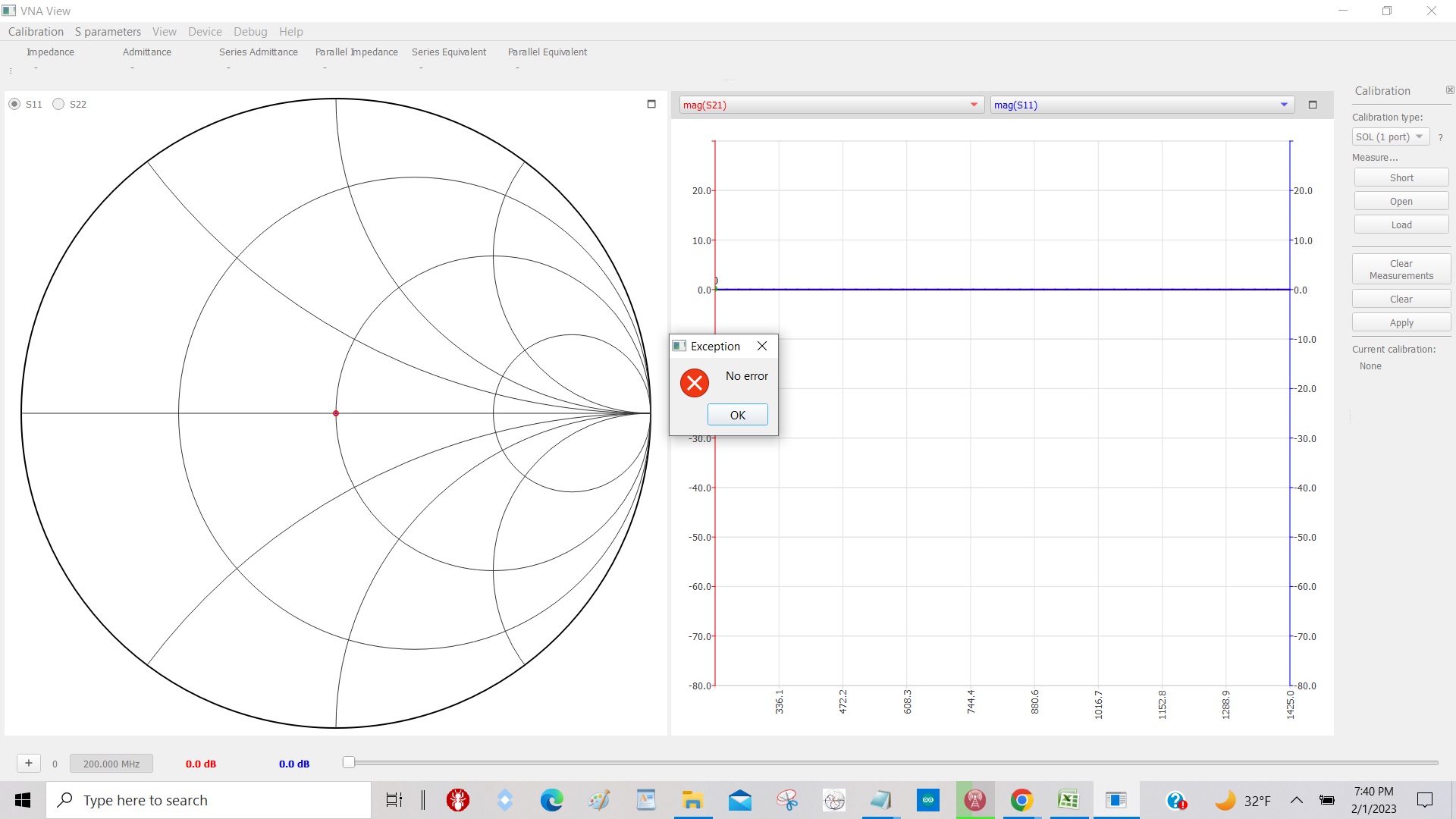Measure the Load standard
Viewport: 1456px width, 819px height.
click(1401, 224)
